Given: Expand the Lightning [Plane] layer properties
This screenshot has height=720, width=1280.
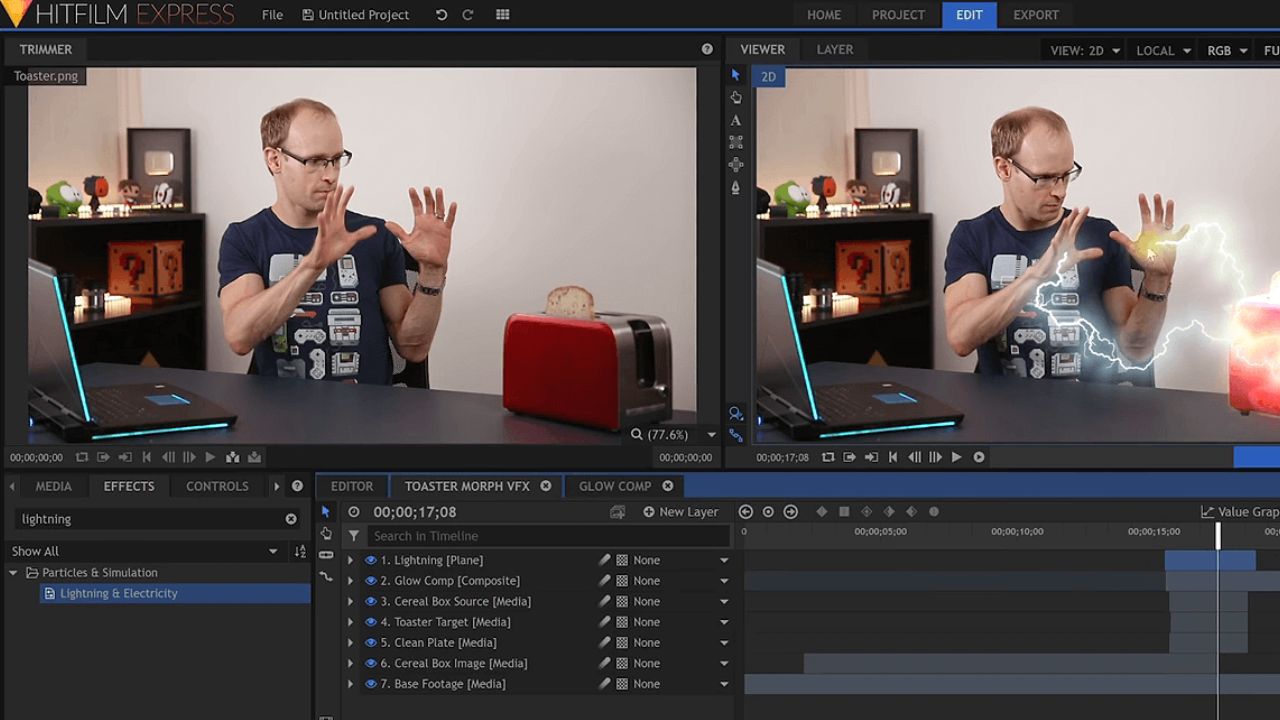Looking at the screenshot, I should coord(350,560).
